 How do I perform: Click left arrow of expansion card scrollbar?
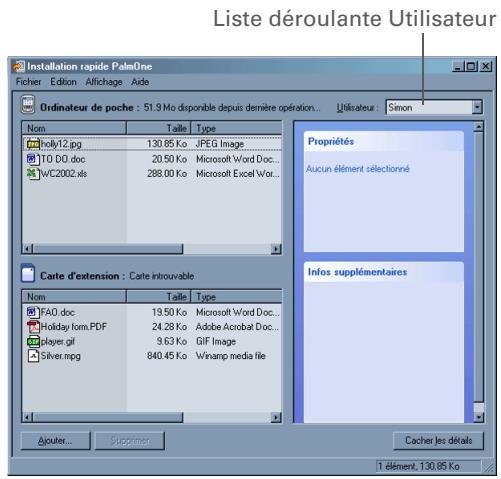point(28,417)
